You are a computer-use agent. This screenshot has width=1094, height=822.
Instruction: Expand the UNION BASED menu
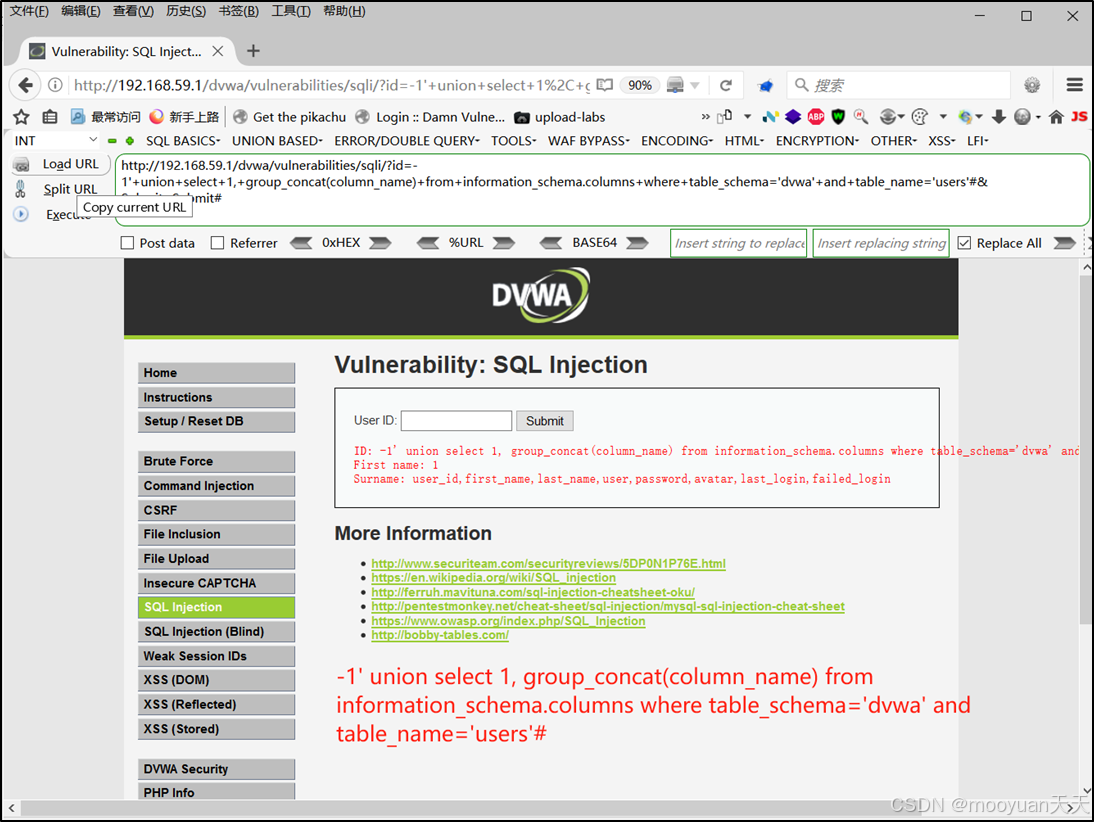coord(277,141)
